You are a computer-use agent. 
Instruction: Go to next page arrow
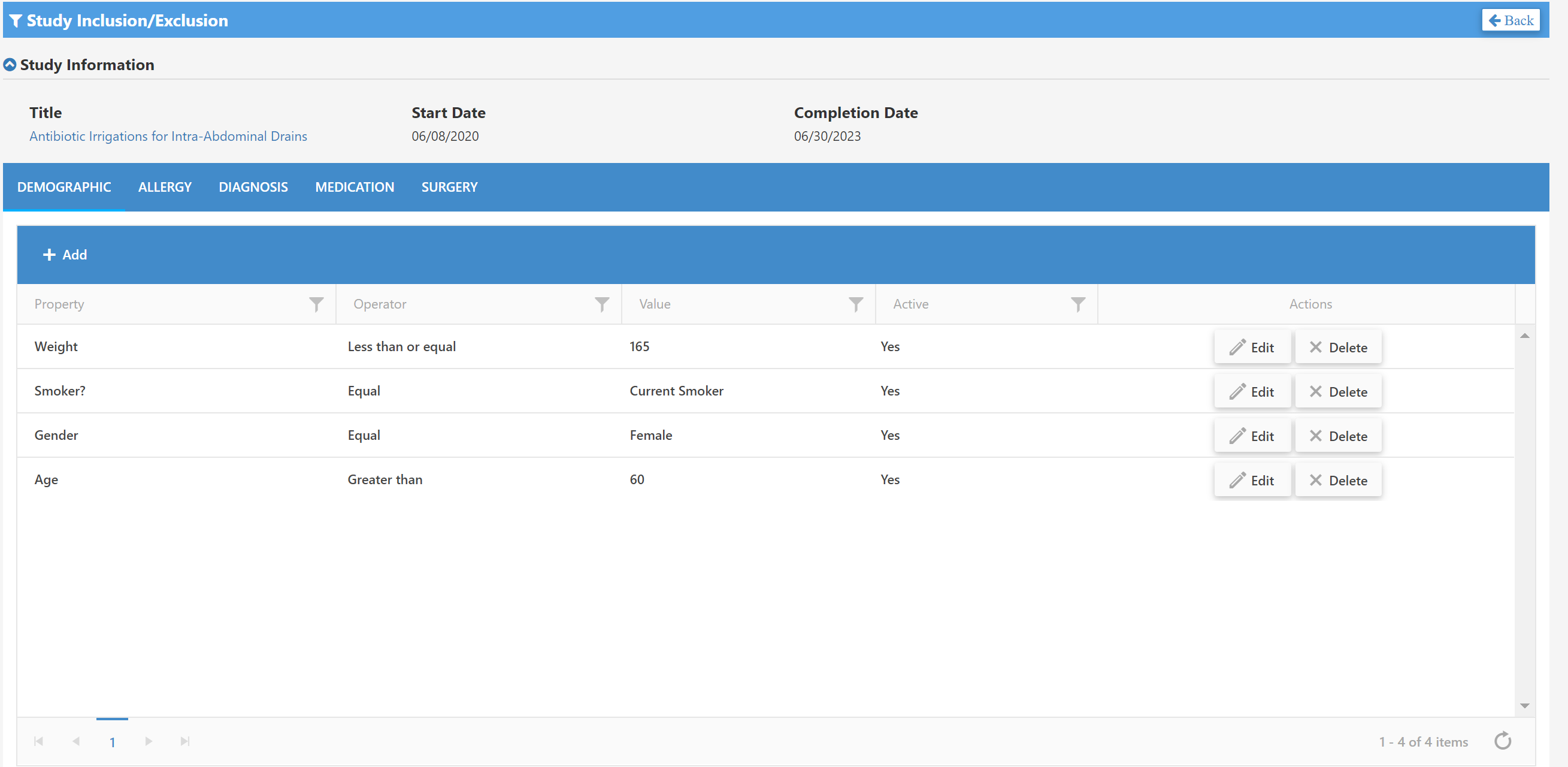149,741
